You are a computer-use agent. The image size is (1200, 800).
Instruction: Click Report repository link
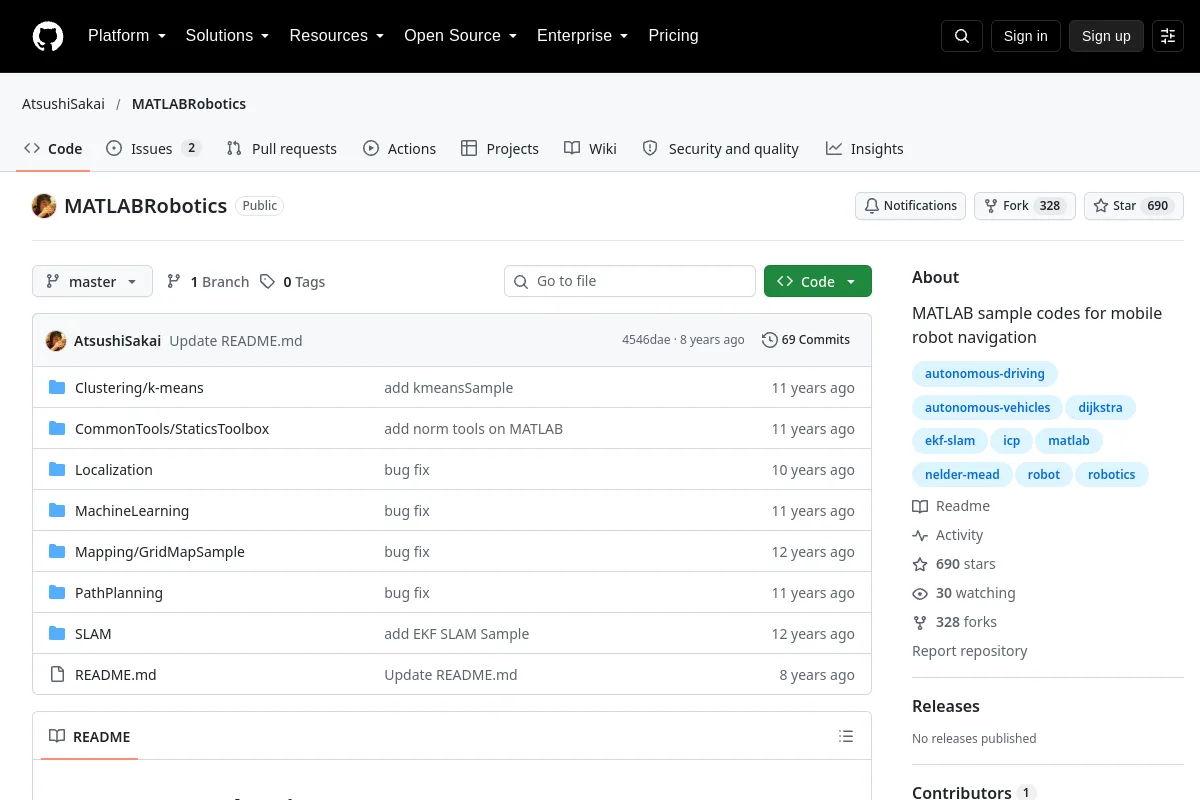(970, 651)
